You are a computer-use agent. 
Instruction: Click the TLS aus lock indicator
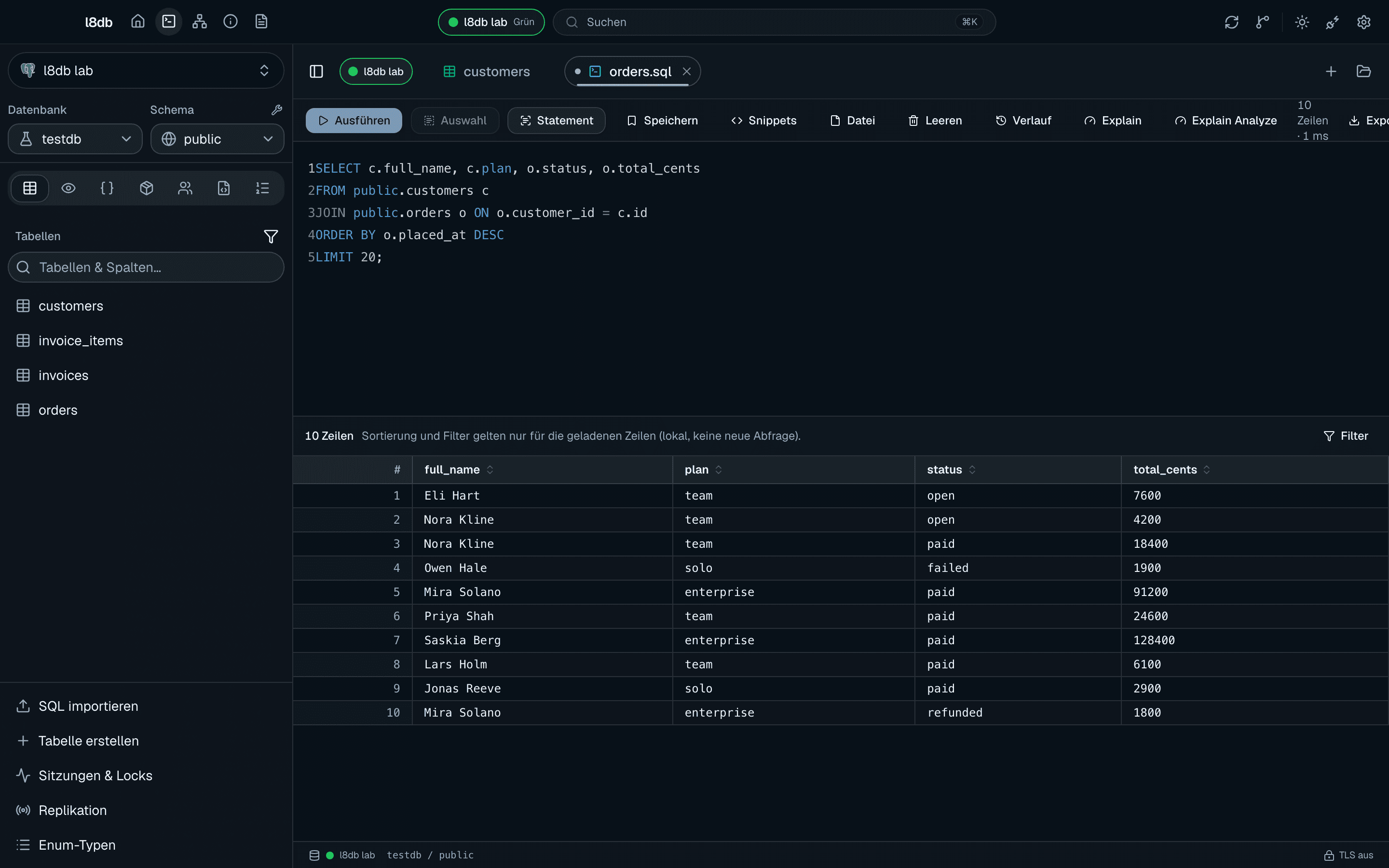(1349, 855)
